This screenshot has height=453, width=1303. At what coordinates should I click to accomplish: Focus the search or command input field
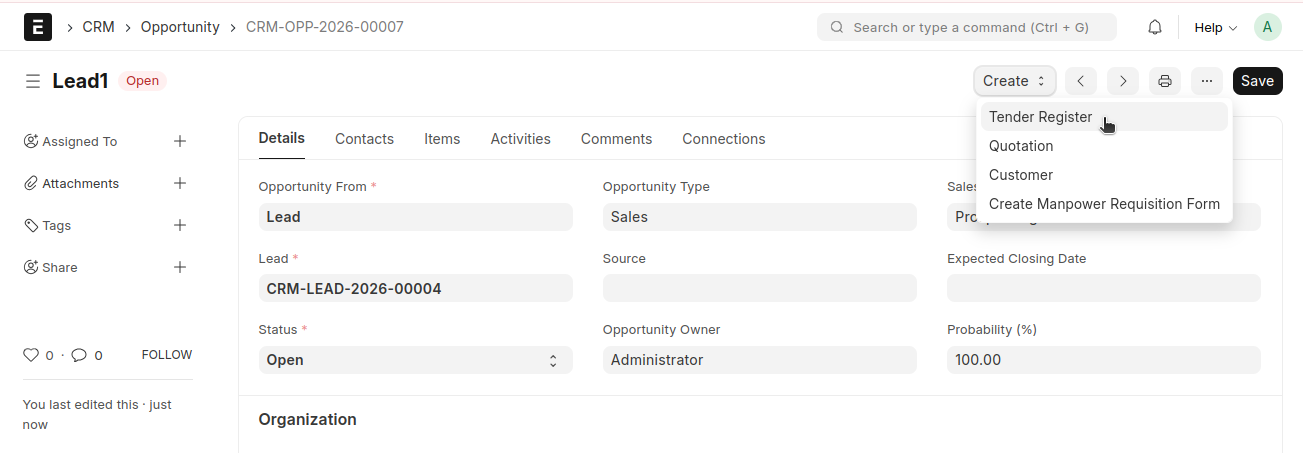[970, 27]
